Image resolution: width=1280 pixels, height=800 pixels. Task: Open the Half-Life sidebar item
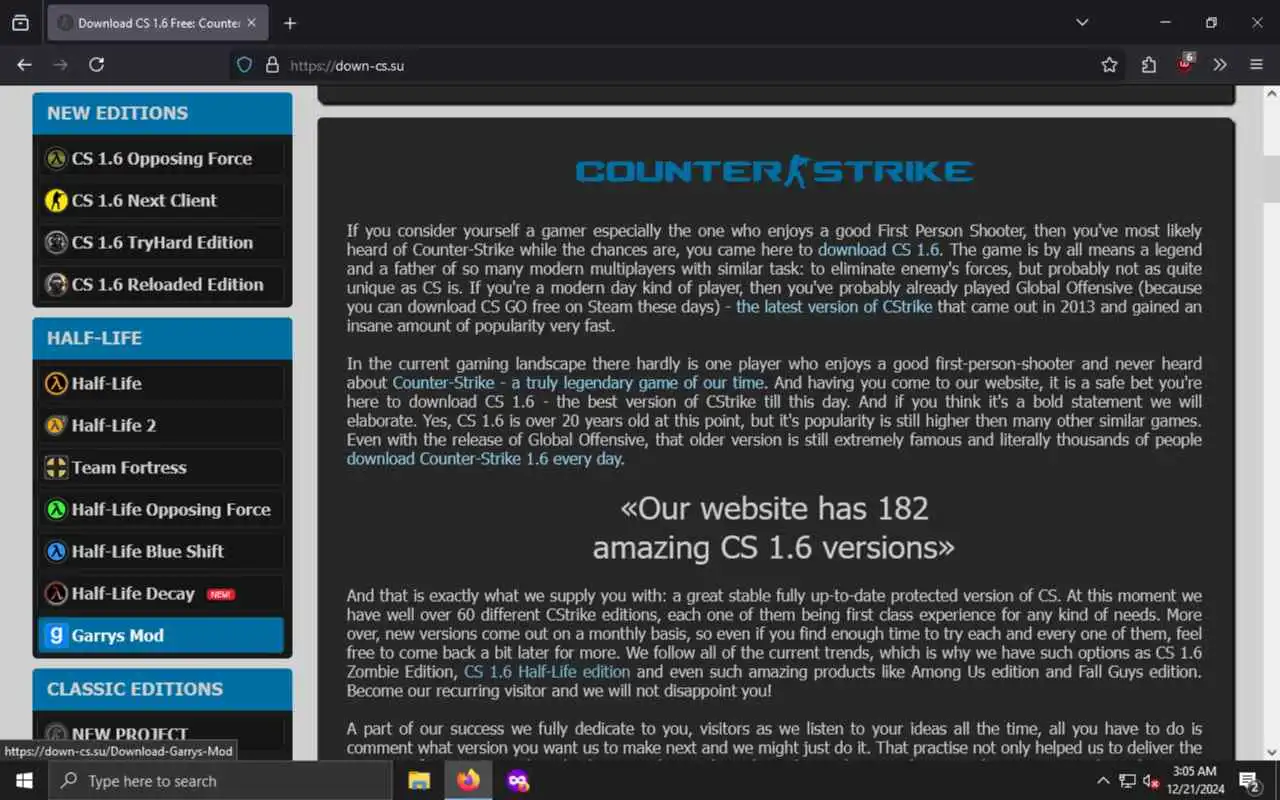tap(161, 383)
